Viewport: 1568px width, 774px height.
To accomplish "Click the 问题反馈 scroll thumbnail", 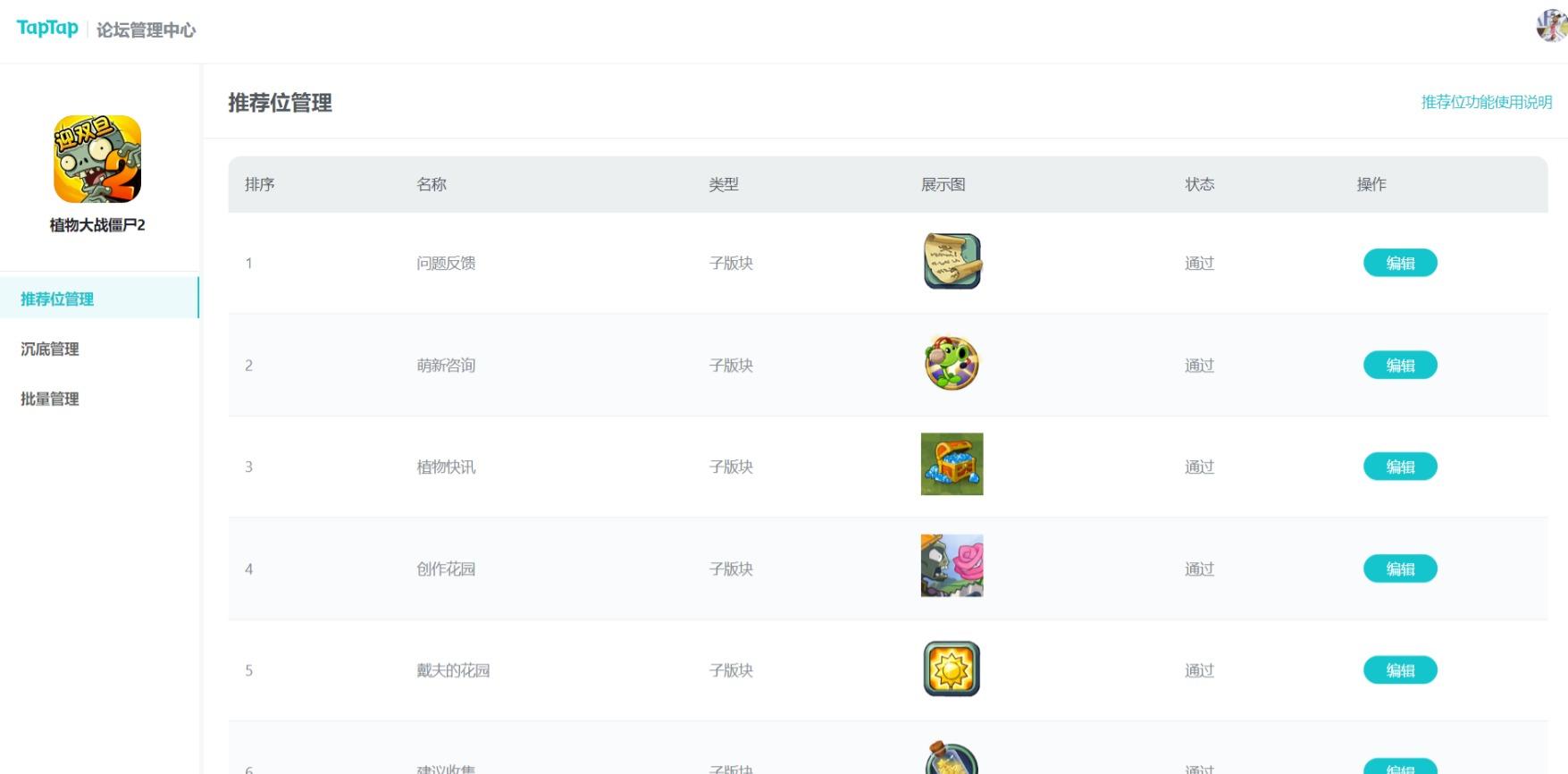I will tap(952, 261).
